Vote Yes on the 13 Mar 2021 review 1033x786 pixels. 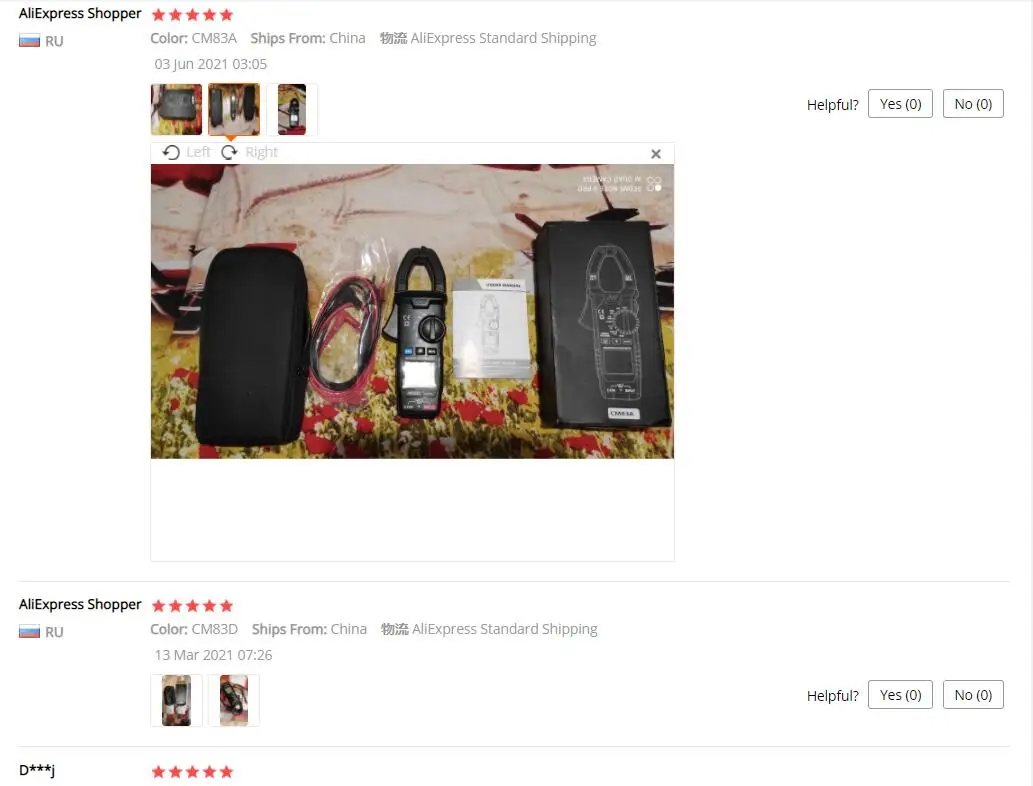tap(900, 694)
